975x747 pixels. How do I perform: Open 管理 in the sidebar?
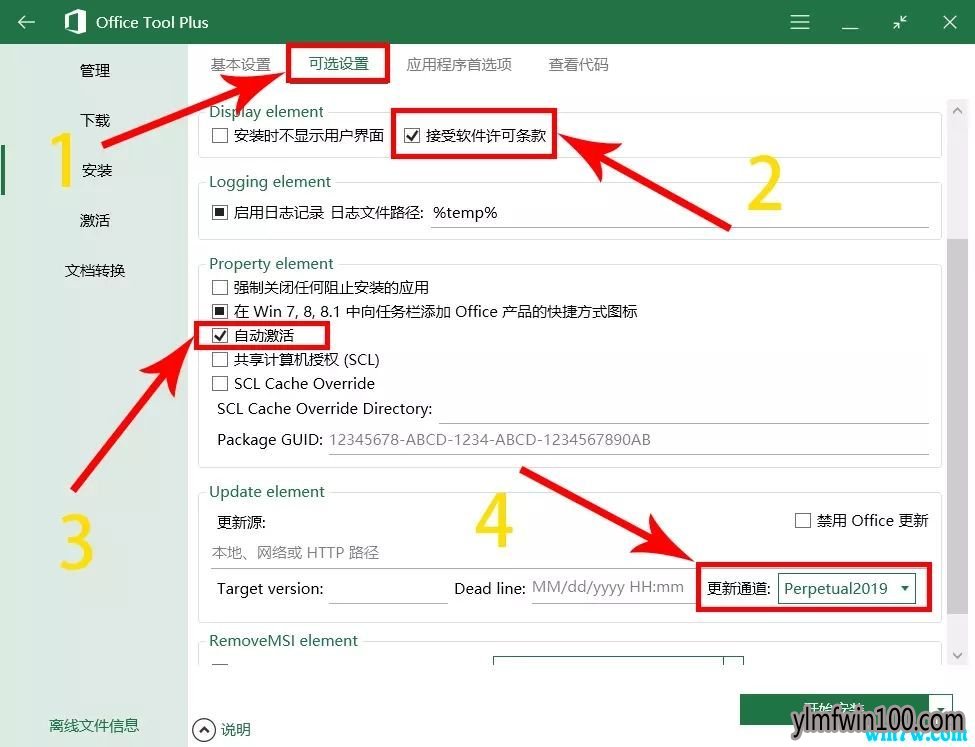coord(95,70)
